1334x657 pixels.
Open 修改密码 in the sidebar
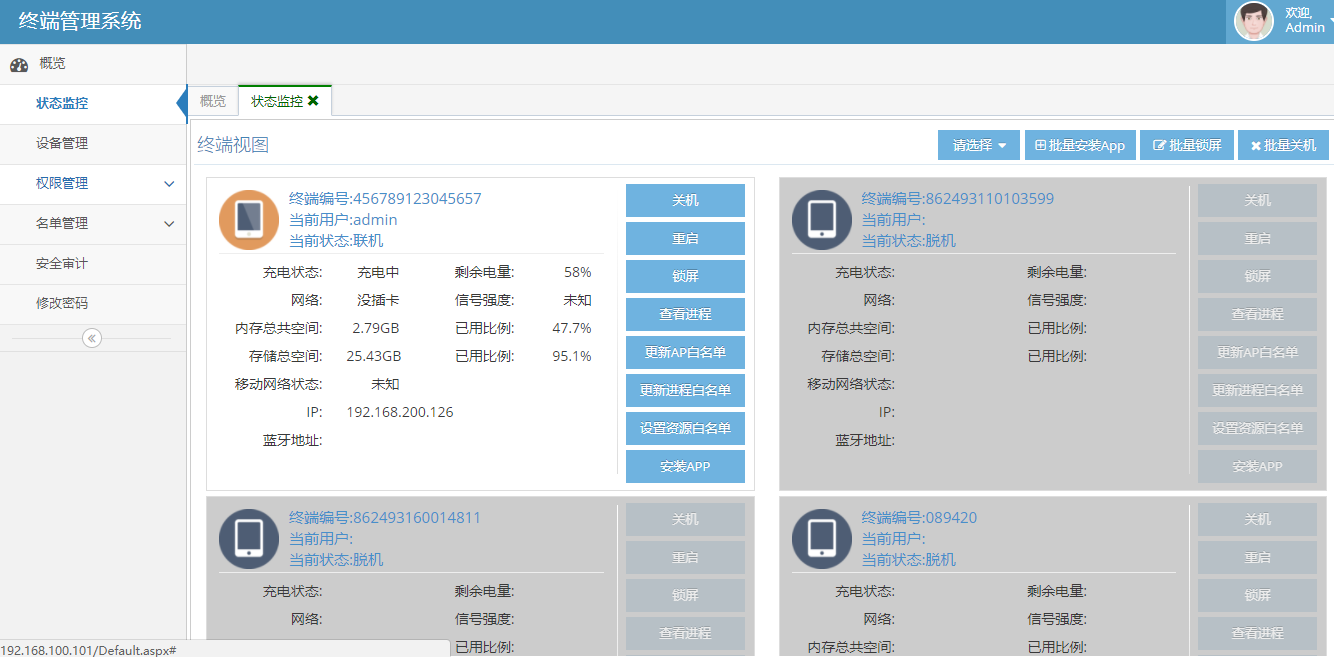pos(62,304)
